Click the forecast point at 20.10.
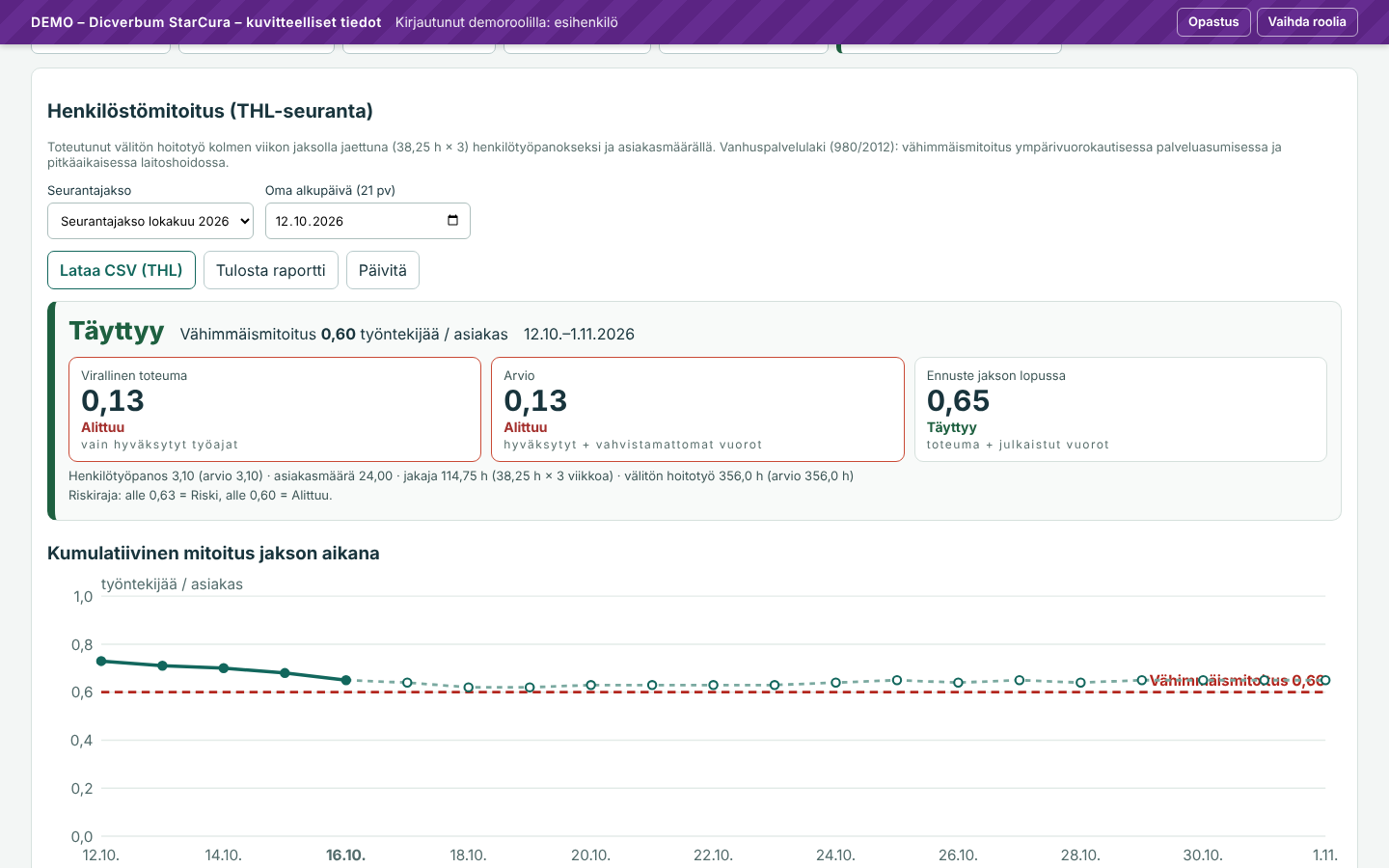 point(591,686)
